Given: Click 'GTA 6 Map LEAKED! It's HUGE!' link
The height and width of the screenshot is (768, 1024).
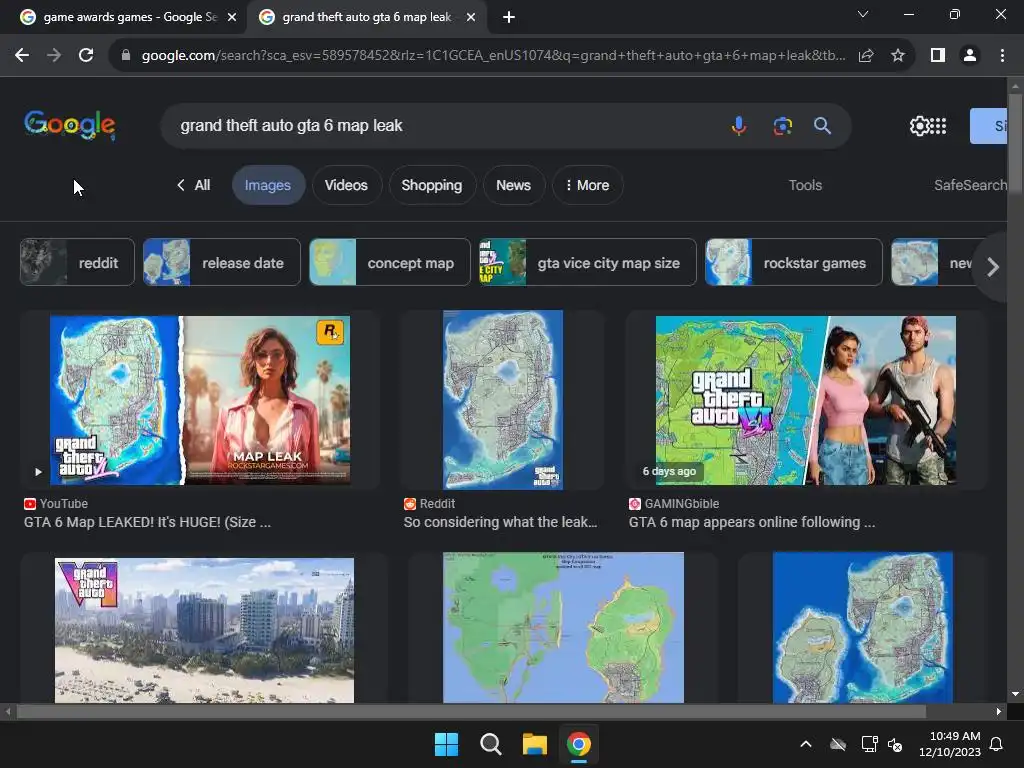Looking at the screenshot, I should click(x=148, y=522).
